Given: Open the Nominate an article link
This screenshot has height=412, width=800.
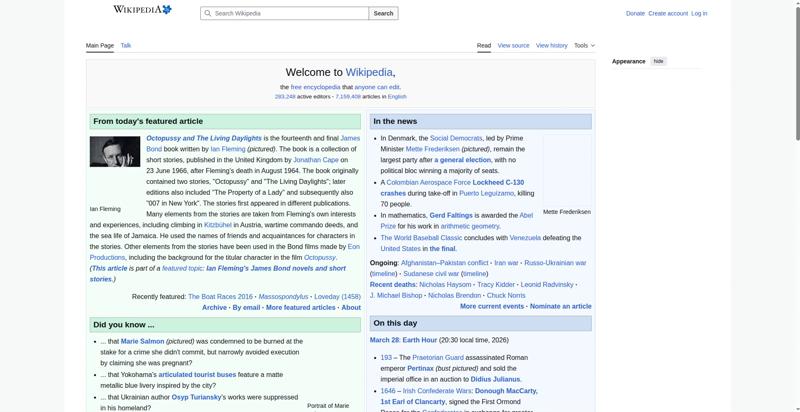Looking at the screenshot, I should pos(560,306).
